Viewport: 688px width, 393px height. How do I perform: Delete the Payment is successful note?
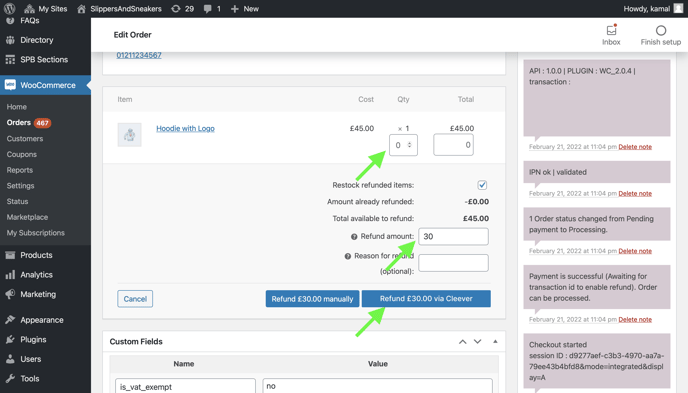coord(635,319)
